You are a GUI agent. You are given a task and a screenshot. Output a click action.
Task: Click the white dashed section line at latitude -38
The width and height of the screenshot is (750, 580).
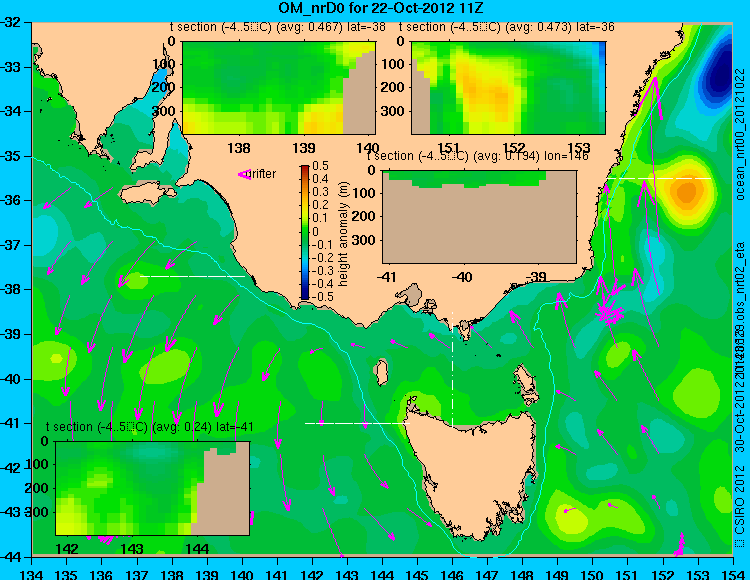[x=192, y=276]
